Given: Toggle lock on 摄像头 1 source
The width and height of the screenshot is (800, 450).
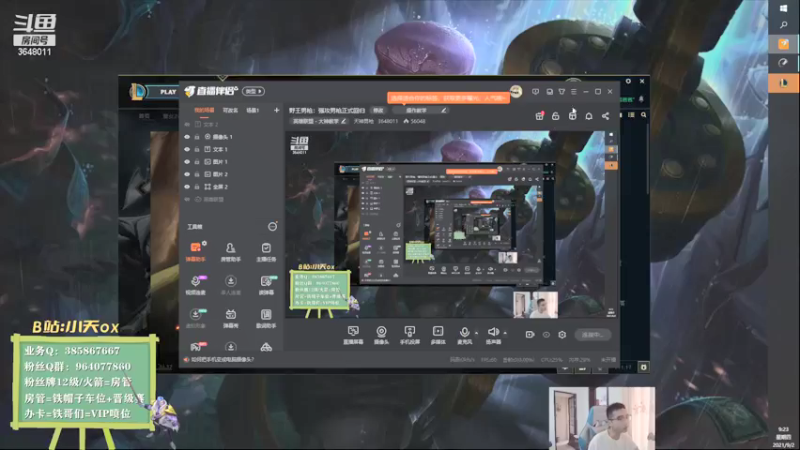Looking at the screenshot, I should (197, 137).
